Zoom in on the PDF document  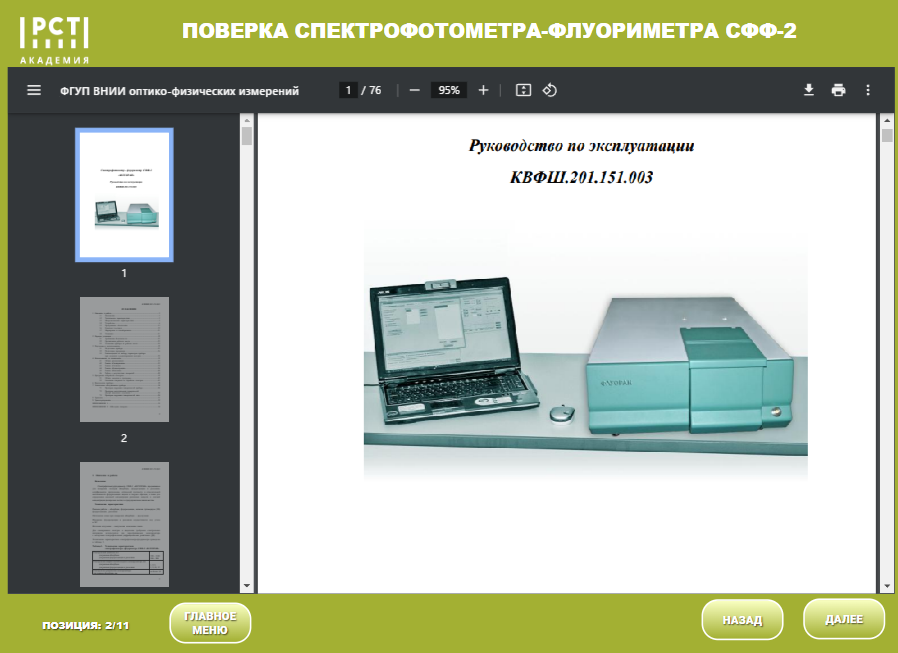pos(483,89)
